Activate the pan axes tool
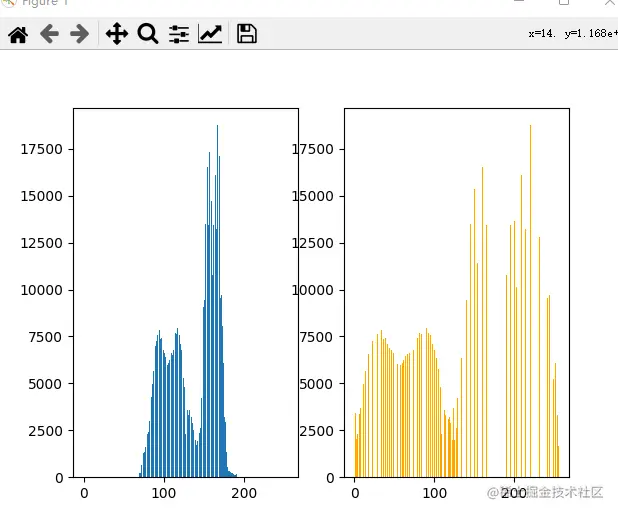This screenshot has height=514, width=618. click(117, 34)
